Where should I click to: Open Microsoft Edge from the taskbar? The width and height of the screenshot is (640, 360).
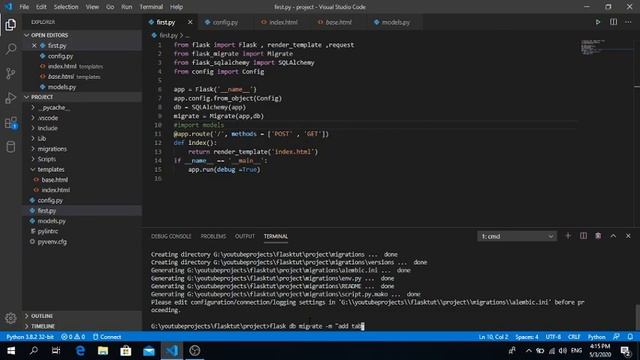point(80,351)
